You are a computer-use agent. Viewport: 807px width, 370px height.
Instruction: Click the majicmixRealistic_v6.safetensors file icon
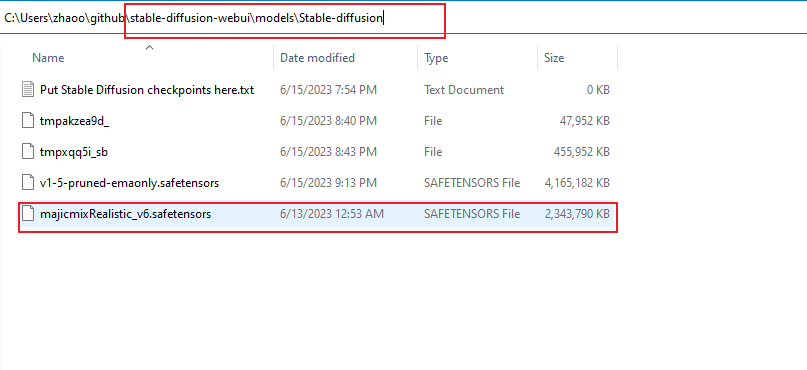[x=28, y=214]
